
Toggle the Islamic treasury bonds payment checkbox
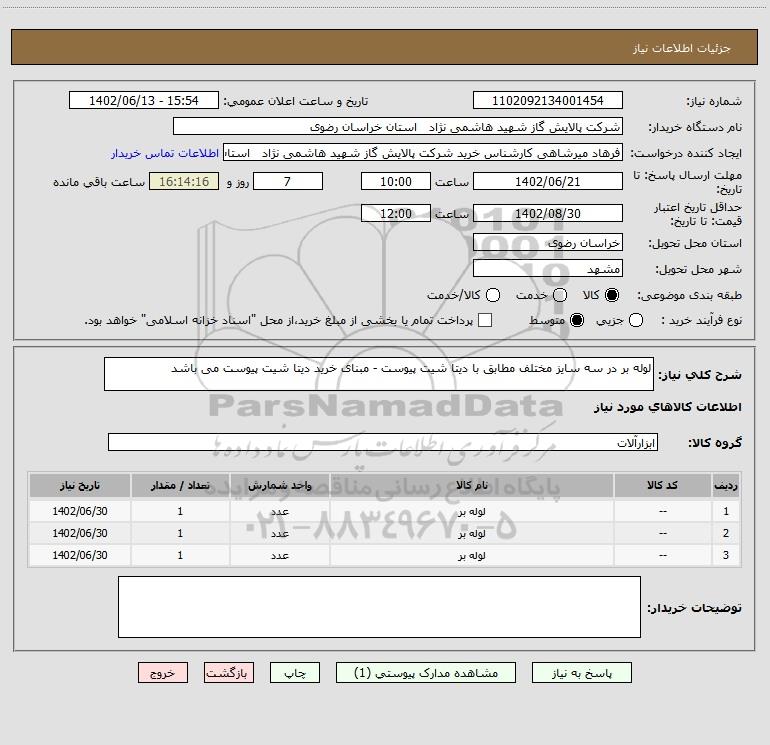(x=486, y=320)
